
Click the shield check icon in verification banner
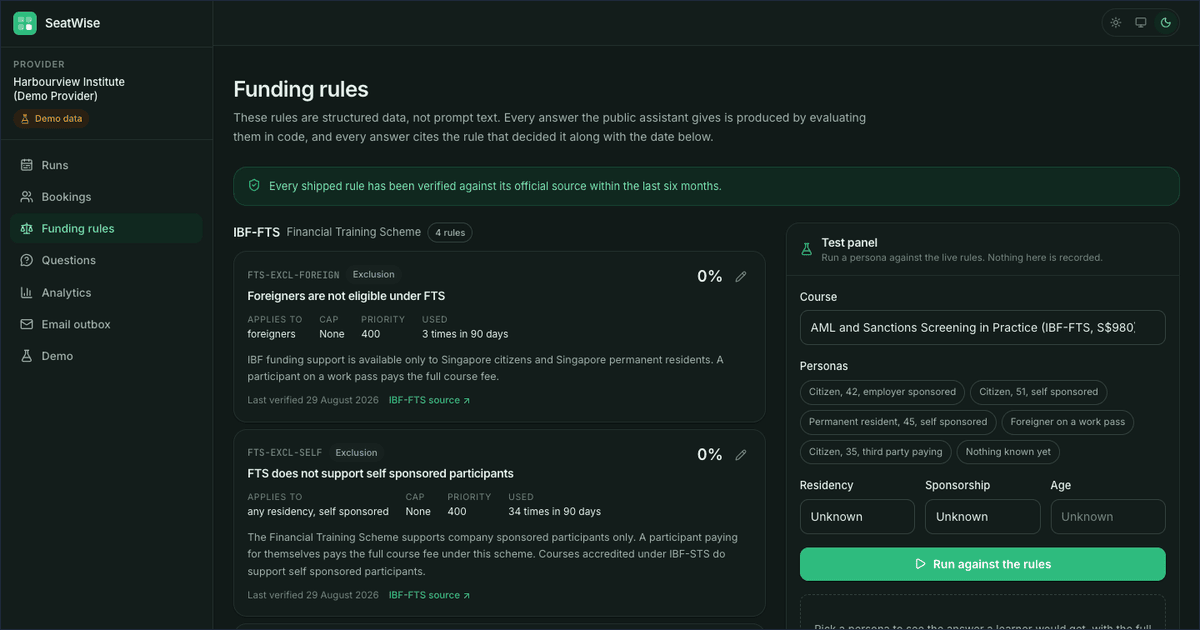(254, 186)
